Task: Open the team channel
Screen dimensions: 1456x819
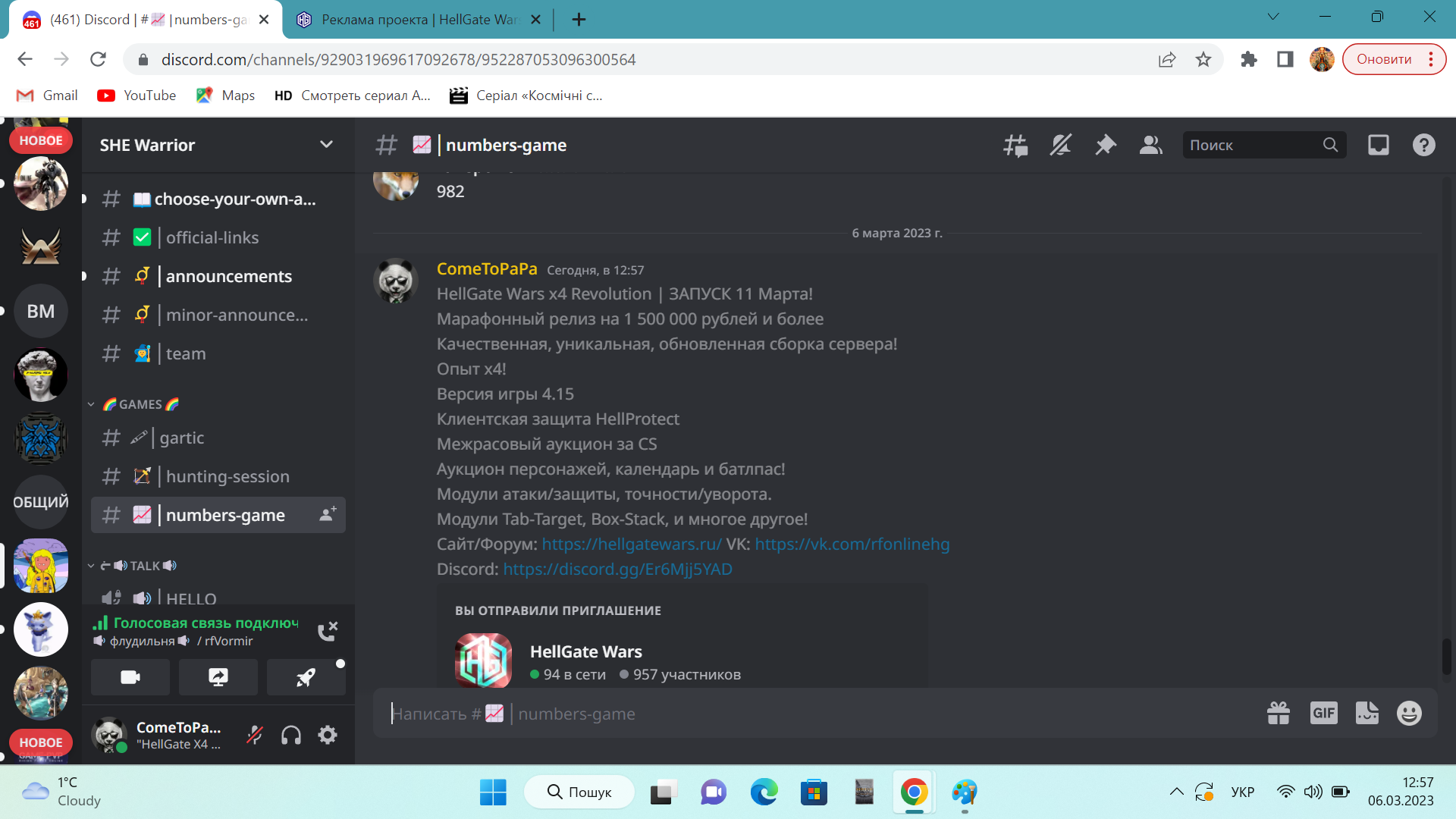Action: pyautogui.click(x=218, y=353)
